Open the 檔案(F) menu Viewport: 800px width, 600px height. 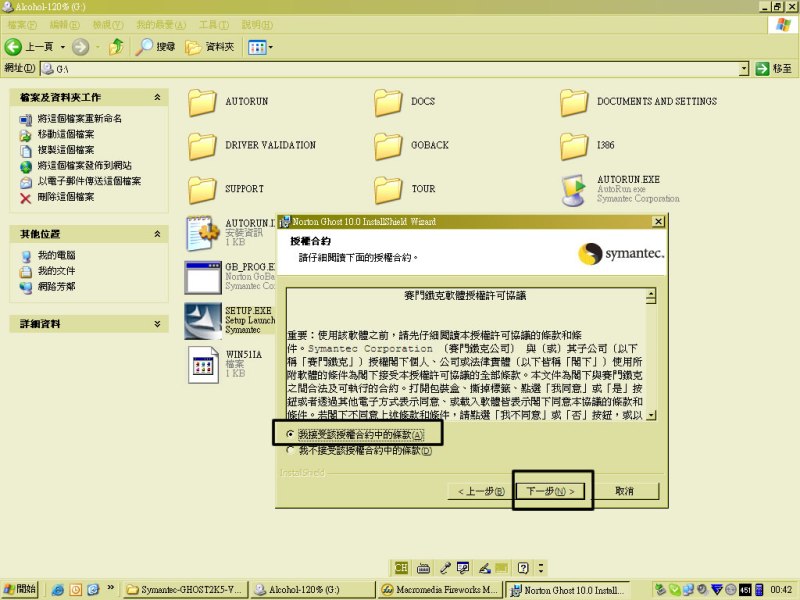pyautogui.click(x=22, y=24)
